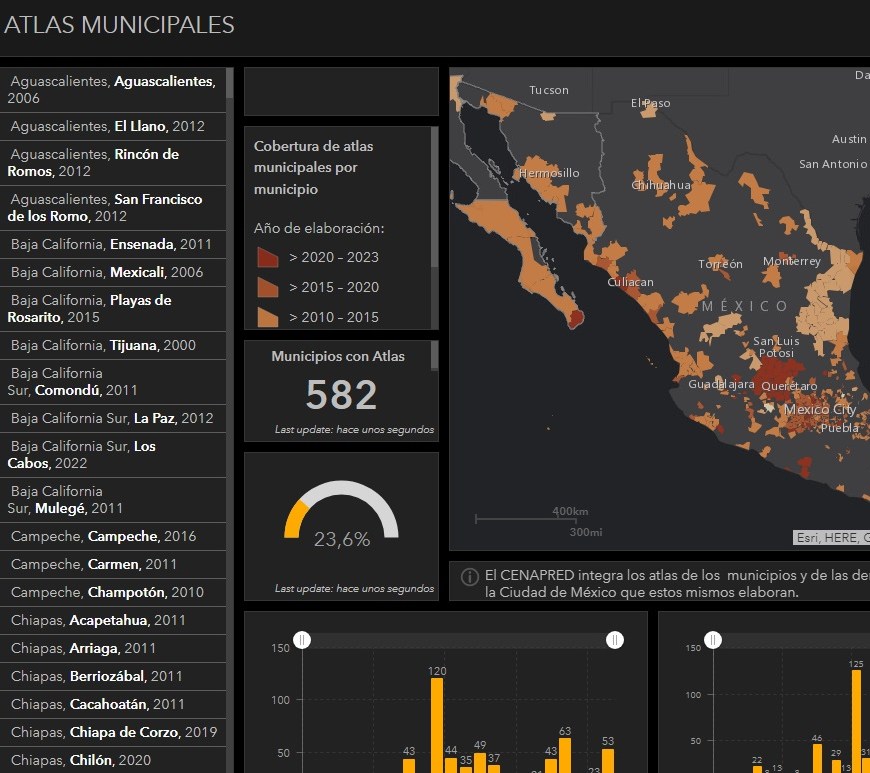Click the municipality list scrollbar
Screen dimensions: 870x773
(x=230, y=84)
